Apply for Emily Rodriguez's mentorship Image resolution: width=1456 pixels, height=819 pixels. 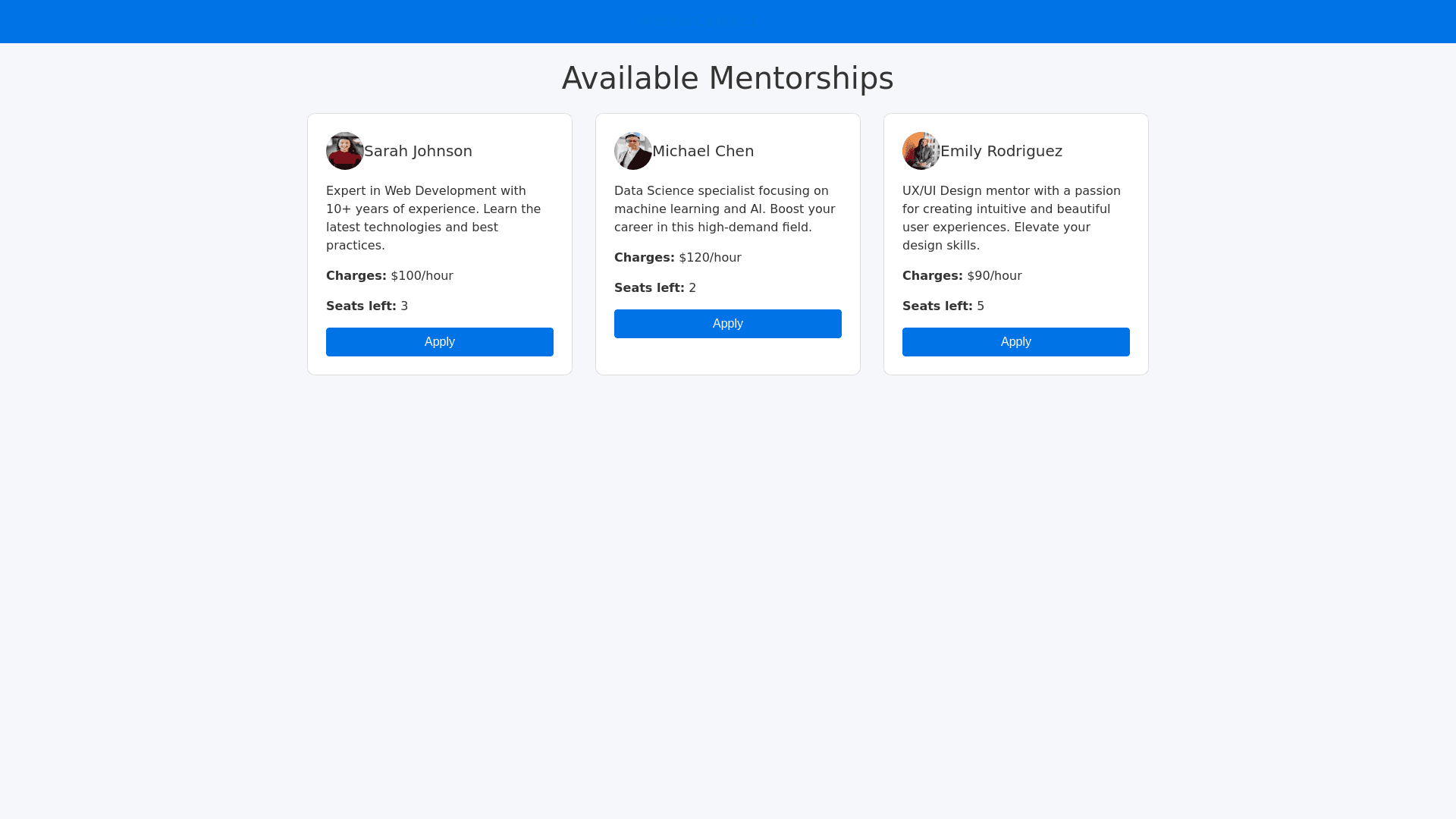(1016, 342)
